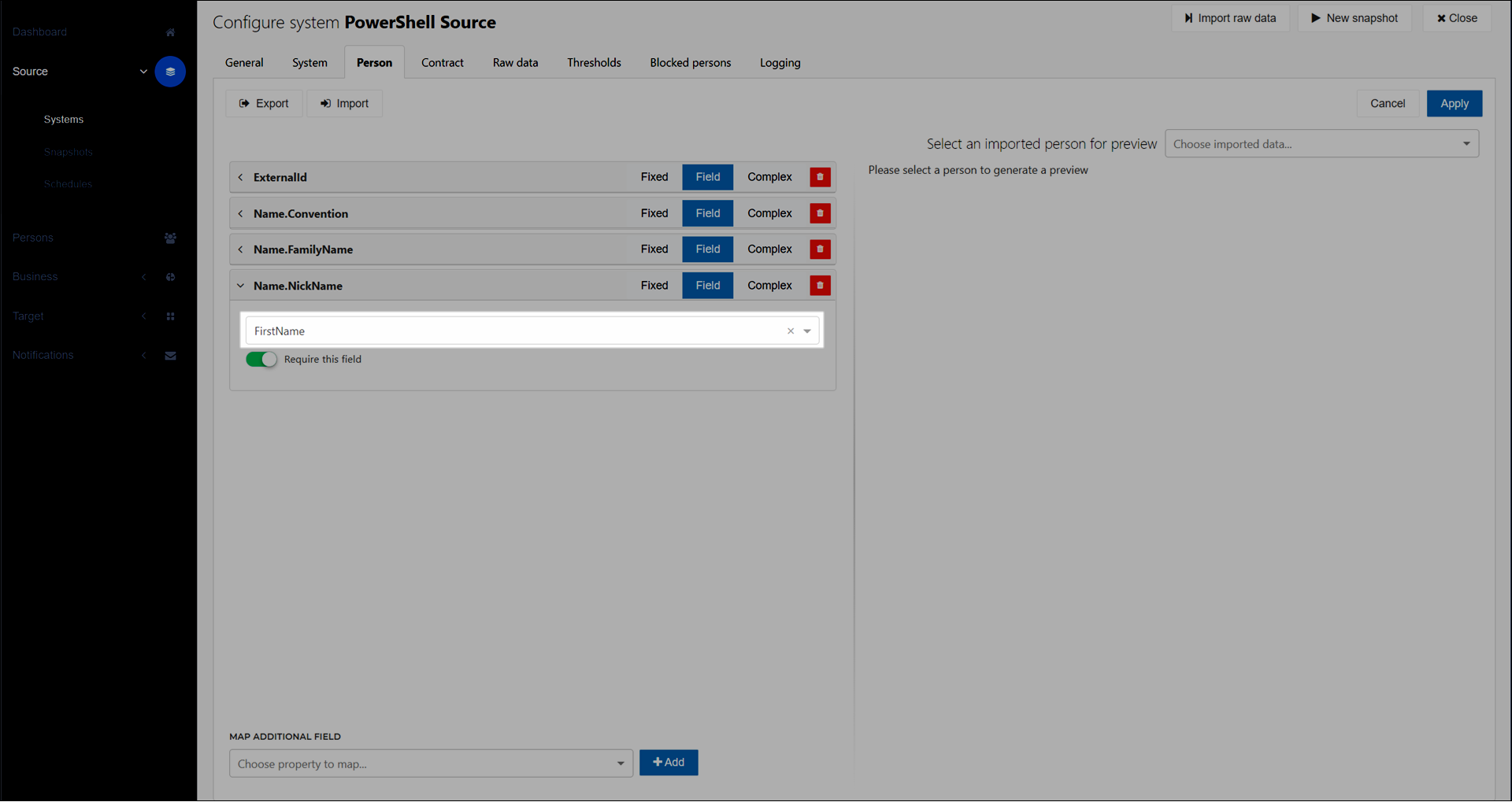1512x802 pixels.
Task: Set Name.NickName mapping to Fixed
Action: pos(654,286)
